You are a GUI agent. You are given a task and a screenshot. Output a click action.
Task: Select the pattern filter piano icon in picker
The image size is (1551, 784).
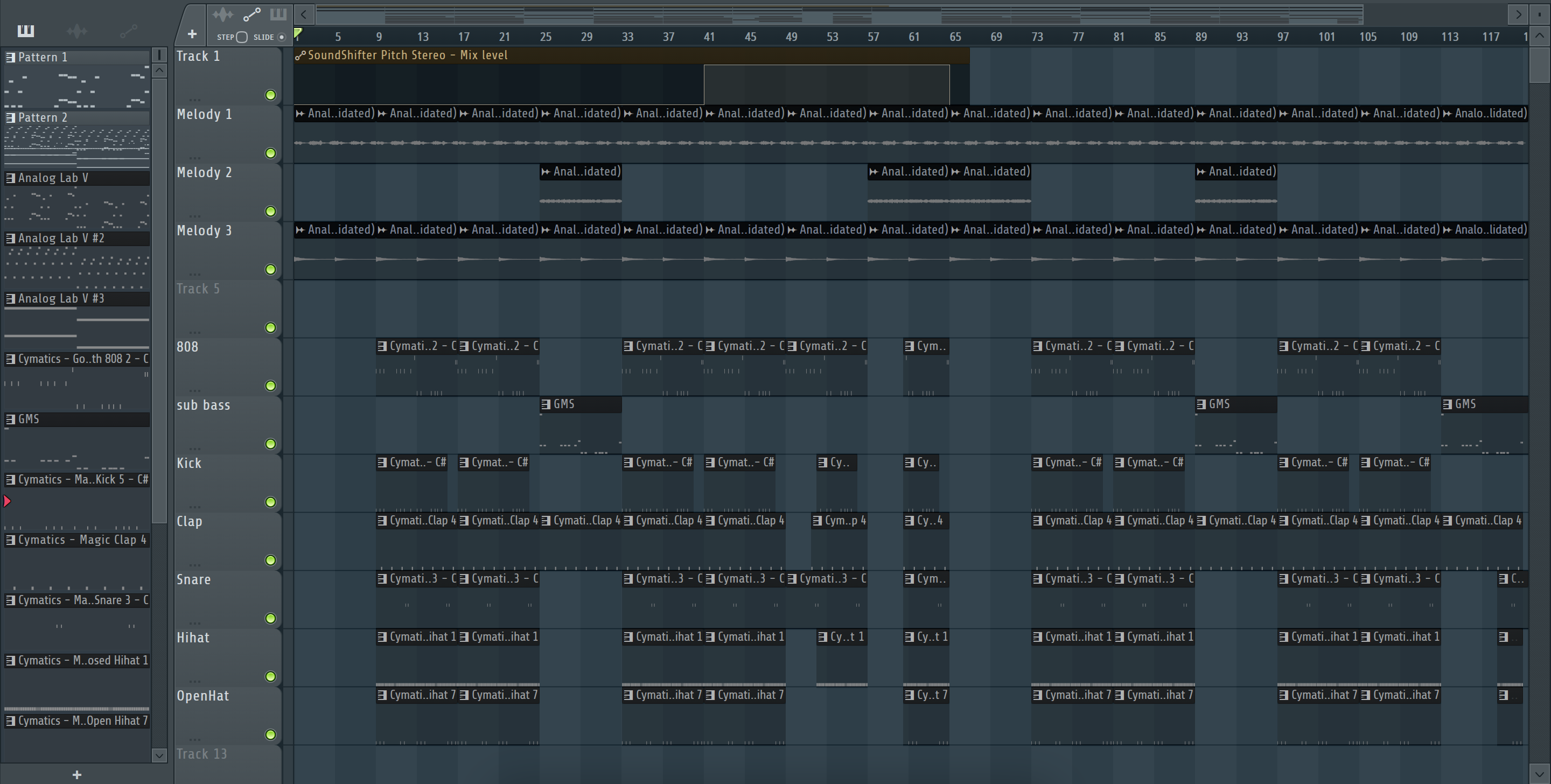tap(26, 30)
